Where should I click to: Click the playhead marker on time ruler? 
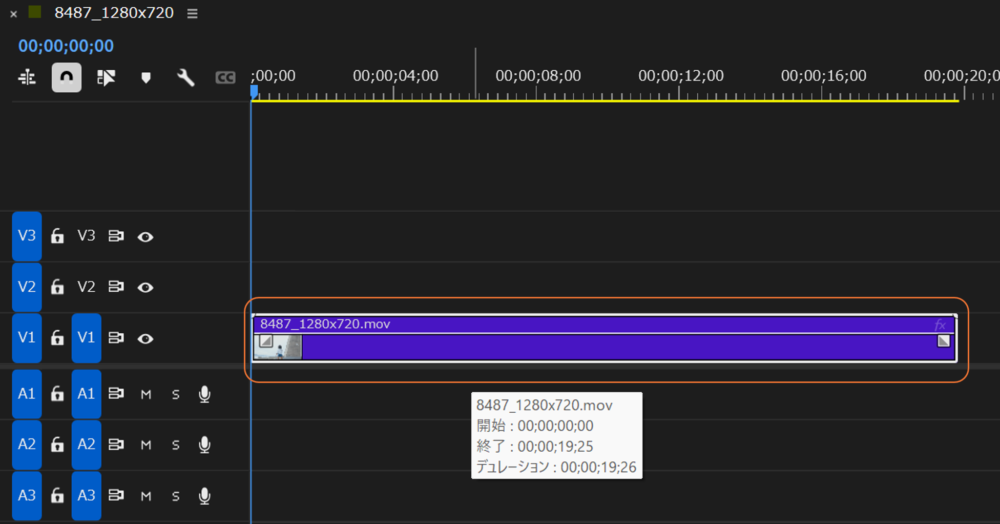pos(254,92)
